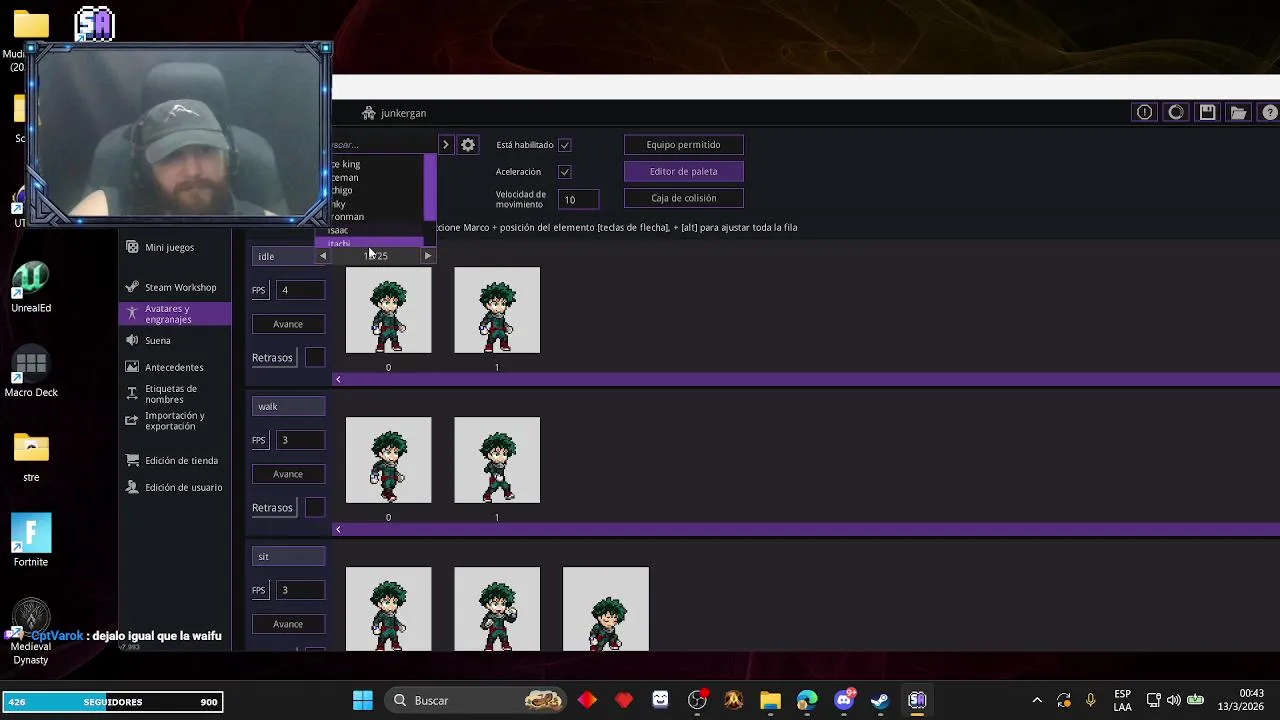Open Steam from taskbar
This screenshot has height=720, width=1280.
coord(880,700)
